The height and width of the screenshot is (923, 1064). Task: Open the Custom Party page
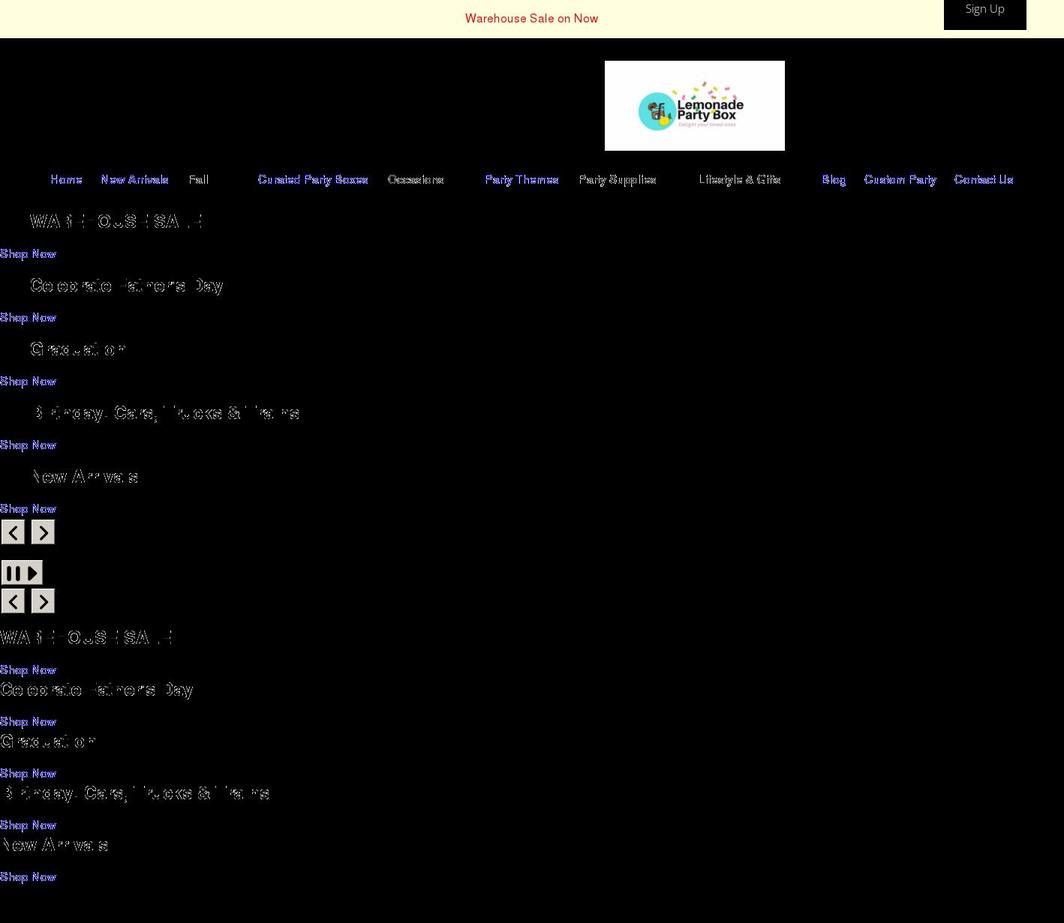(x=899, y=180)
